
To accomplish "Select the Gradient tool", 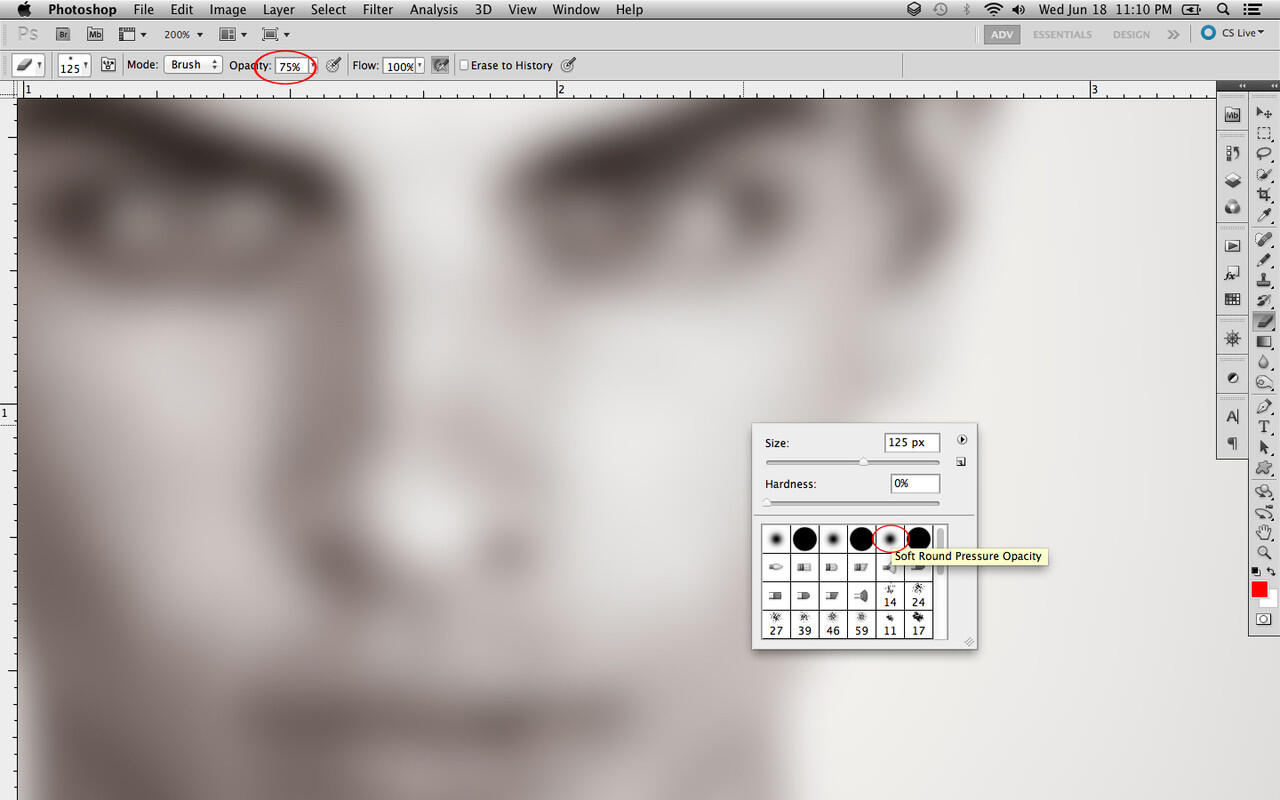I will pos(1264,342).
